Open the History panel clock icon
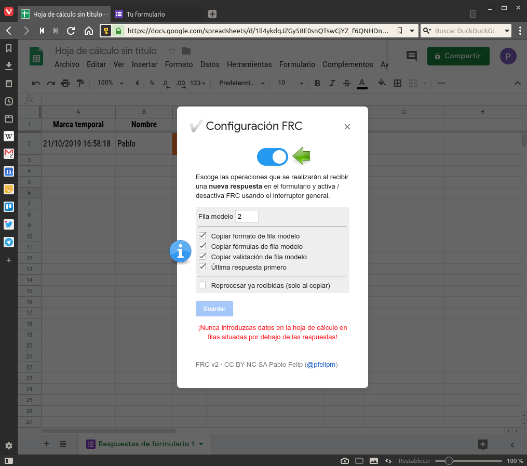Screen dimensions: 527x466 tap(9, 101)
